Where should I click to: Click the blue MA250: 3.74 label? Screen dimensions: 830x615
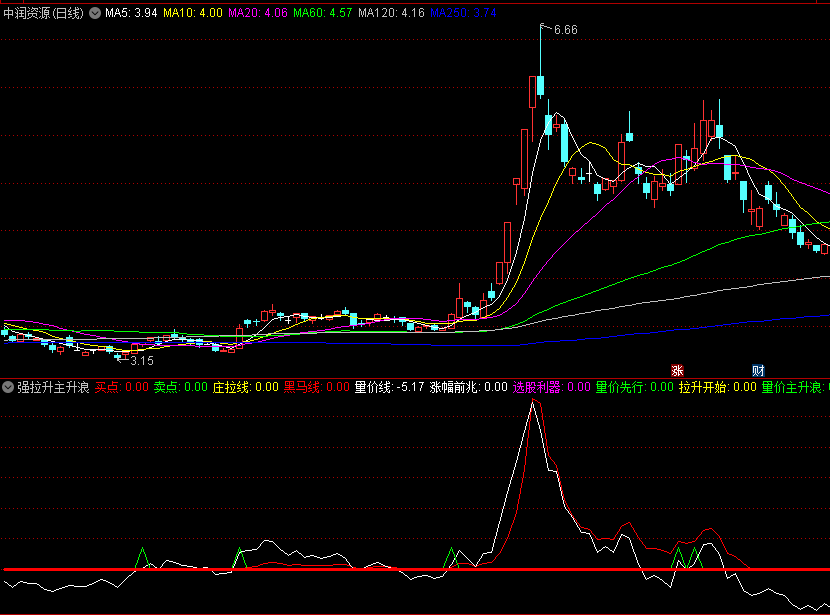coord(463,13)
